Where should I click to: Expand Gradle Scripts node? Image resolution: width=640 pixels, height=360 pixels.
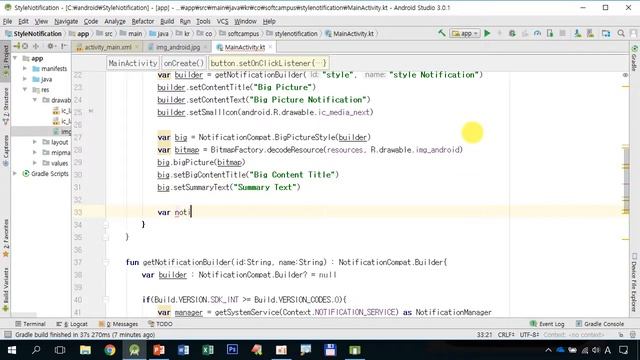pyautogui.click(x=16, y=173)
